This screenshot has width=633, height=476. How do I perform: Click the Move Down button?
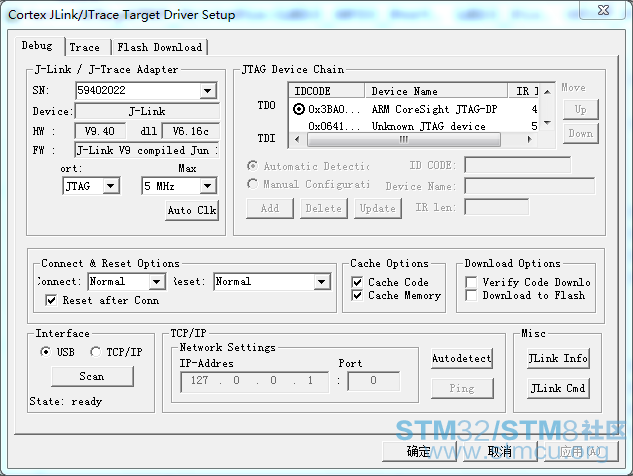click(581, 134)
